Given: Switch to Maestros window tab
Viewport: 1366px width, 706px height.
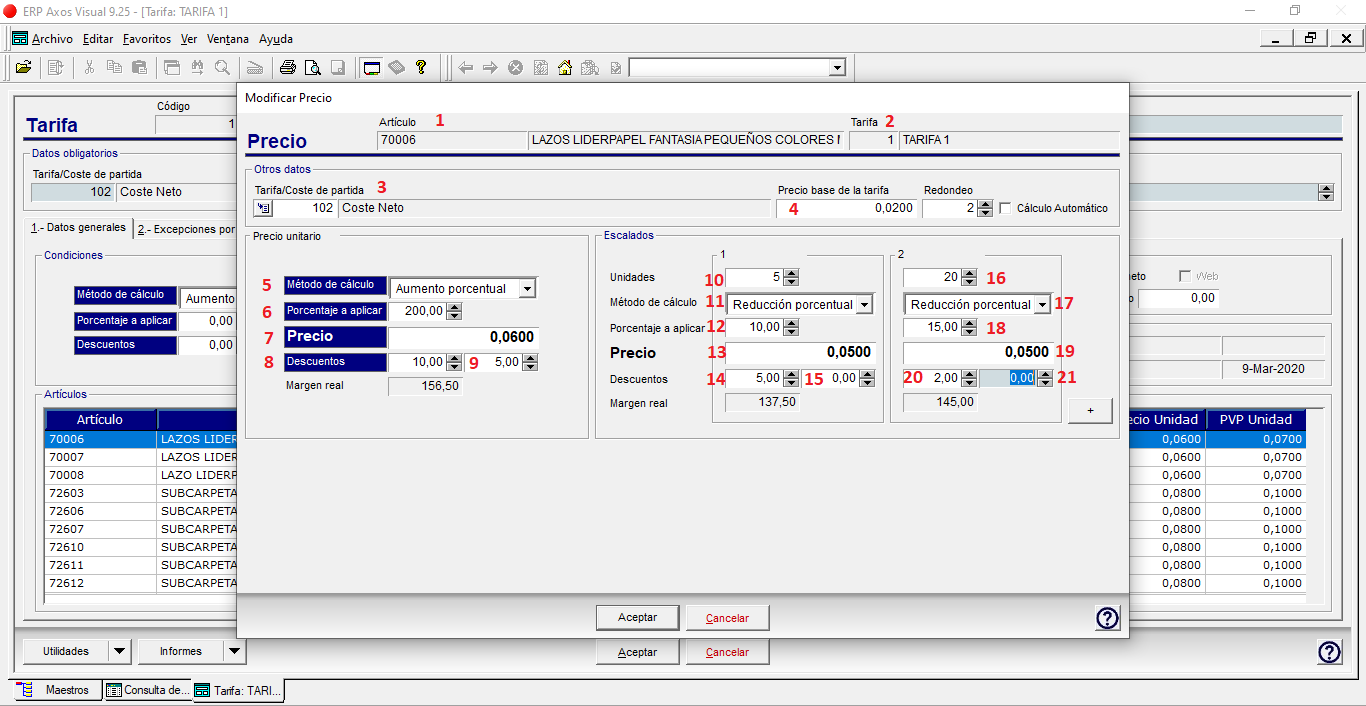Looking at the screenshot, I should click(x=57, y=690).
